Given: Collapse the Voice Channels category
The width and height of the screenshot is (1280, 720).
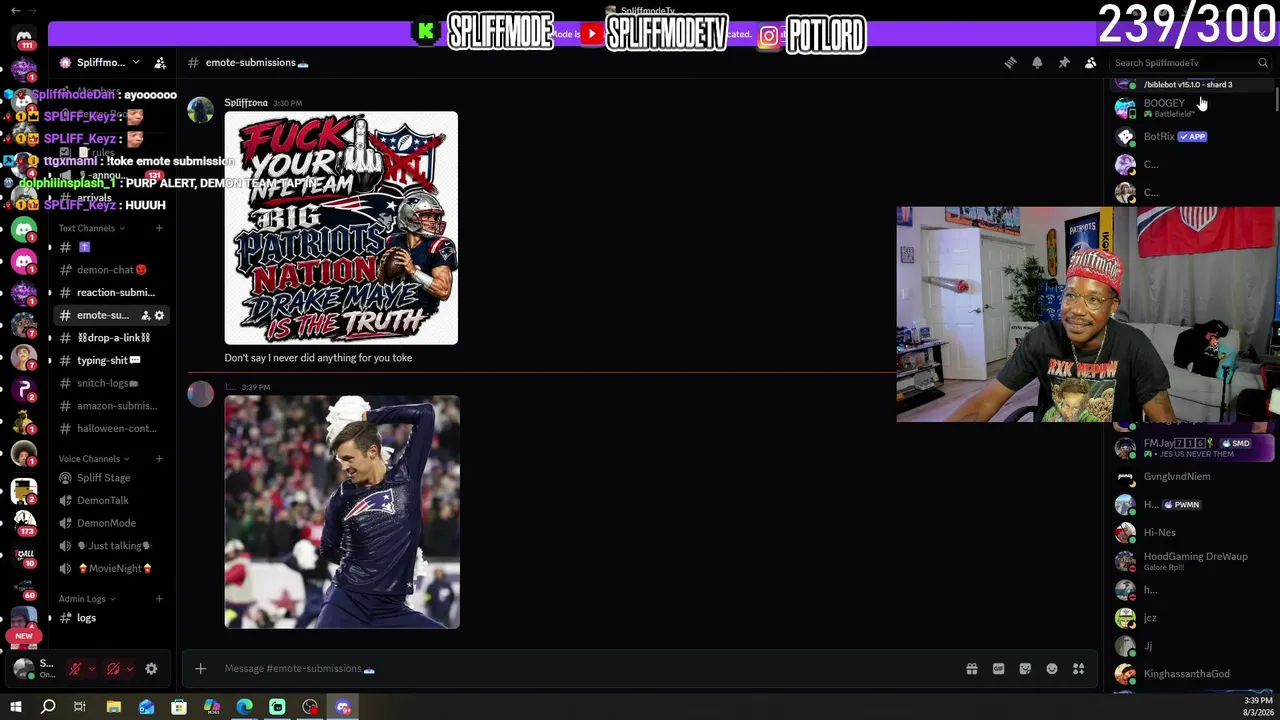Looking at the screenshot, I should 93,459.
